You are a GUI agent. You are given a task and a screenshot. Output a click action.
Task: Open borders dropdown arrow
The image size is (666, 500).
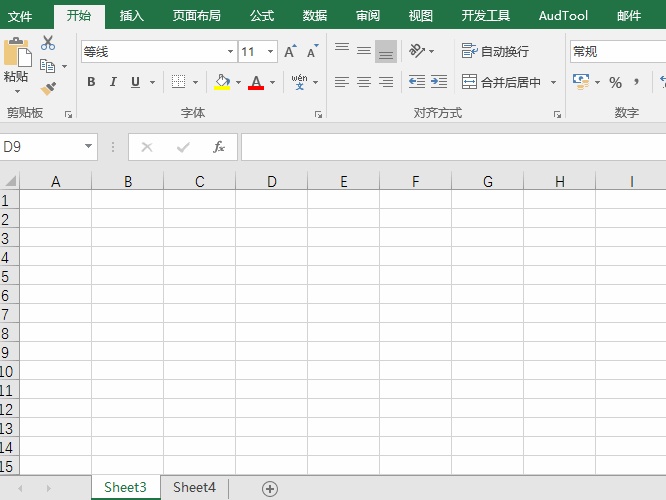pos(195,82)
